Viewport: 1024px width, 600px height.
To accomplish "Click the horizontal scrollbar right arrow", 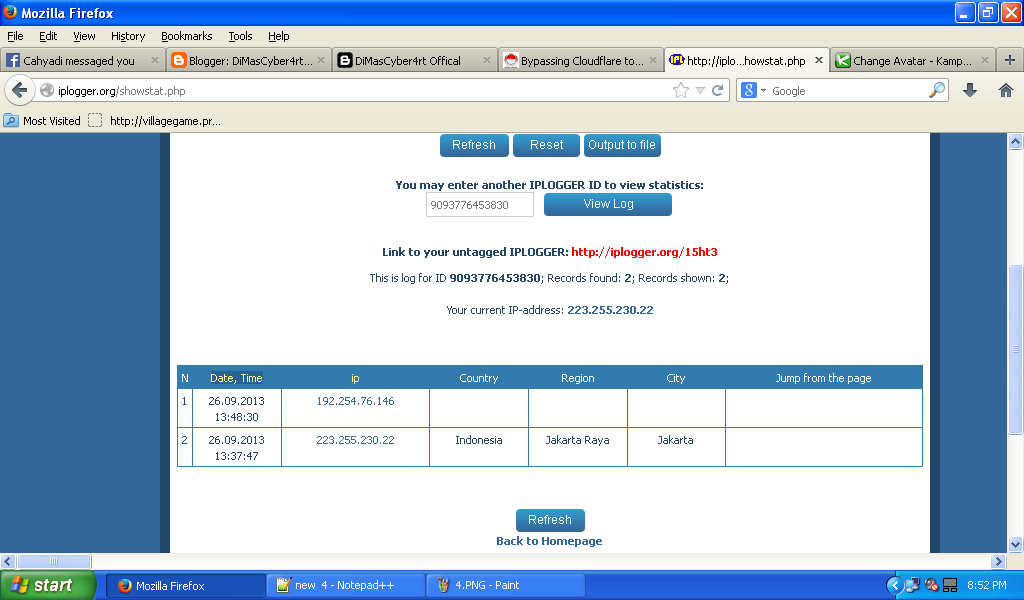I will [x=998, y=561].
